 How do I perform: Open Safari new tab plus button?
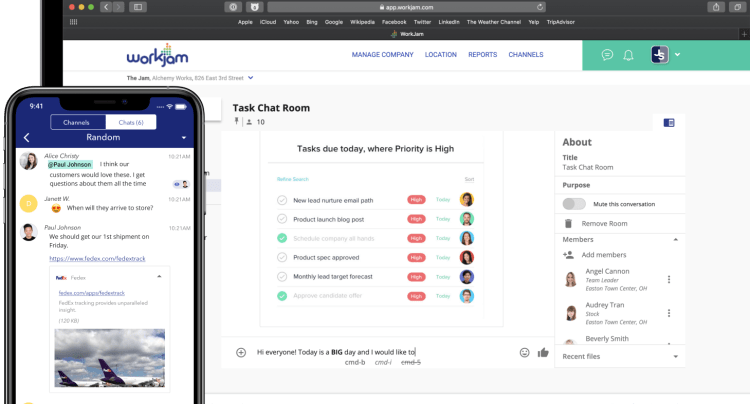[x=744, y=34]
